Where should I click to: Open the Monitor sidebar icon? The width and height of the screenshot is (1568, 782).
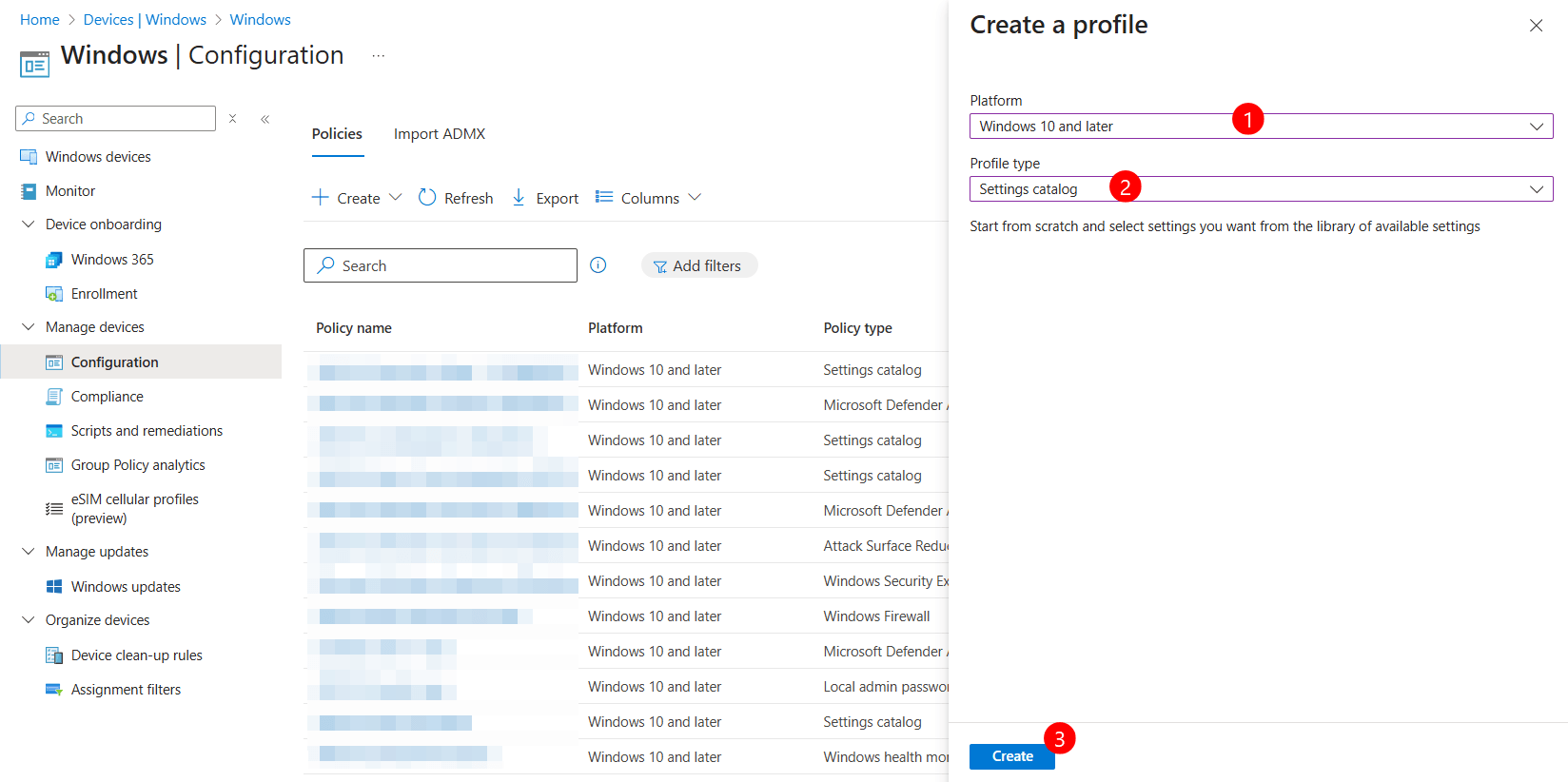coord(29,191)
